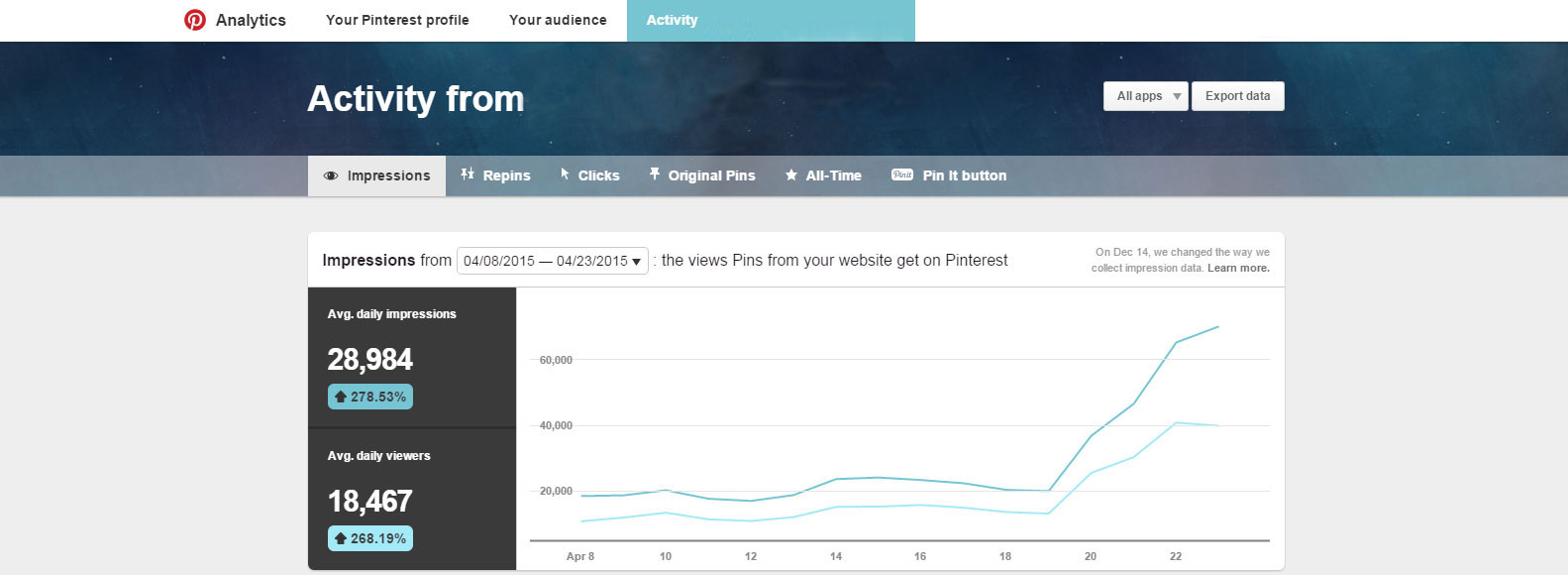This screenshot has height=575, width=1568.
Task: Click the 268.19% light blue change badge
Action: [370, 538]
